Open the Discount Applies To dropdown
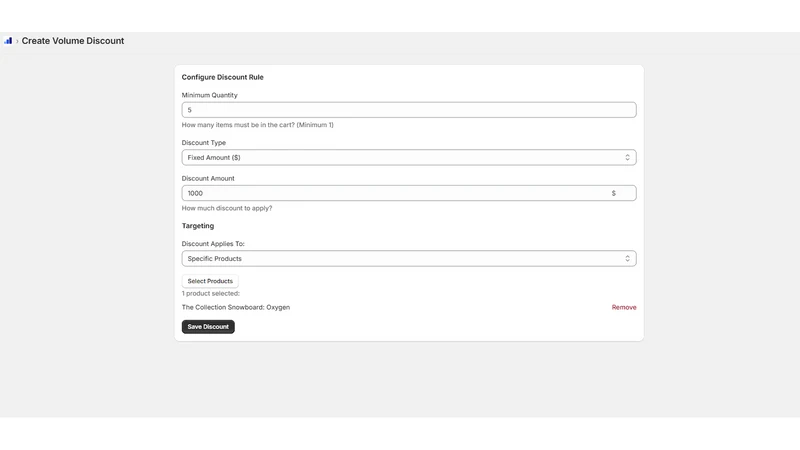The width and height of the screenshot is (800, 450). point(409,258)
